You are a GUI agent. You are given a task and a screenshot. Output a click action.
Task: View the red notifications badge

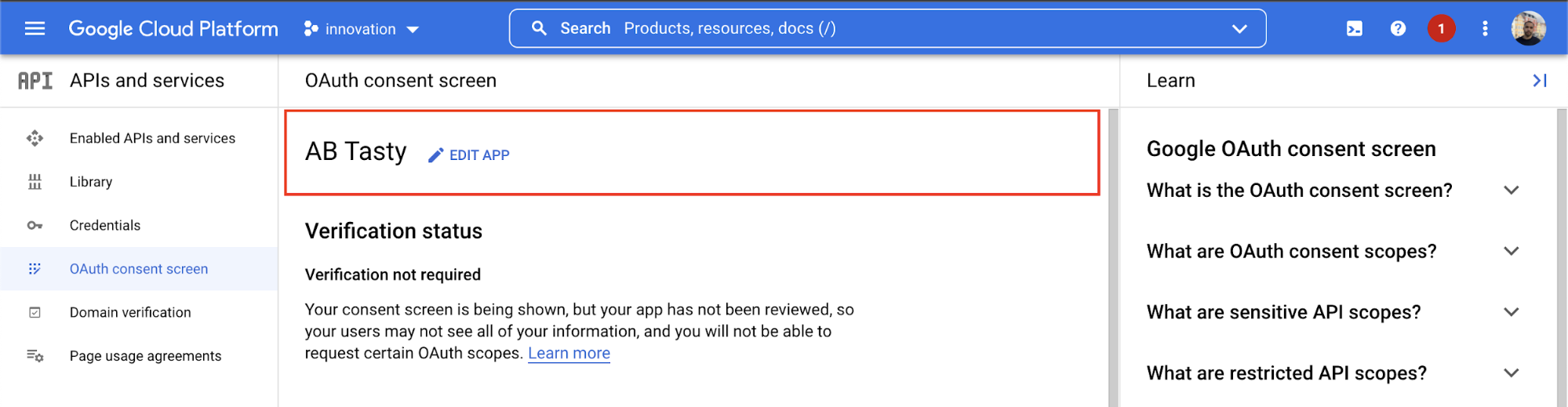[x=1441, y=29]
